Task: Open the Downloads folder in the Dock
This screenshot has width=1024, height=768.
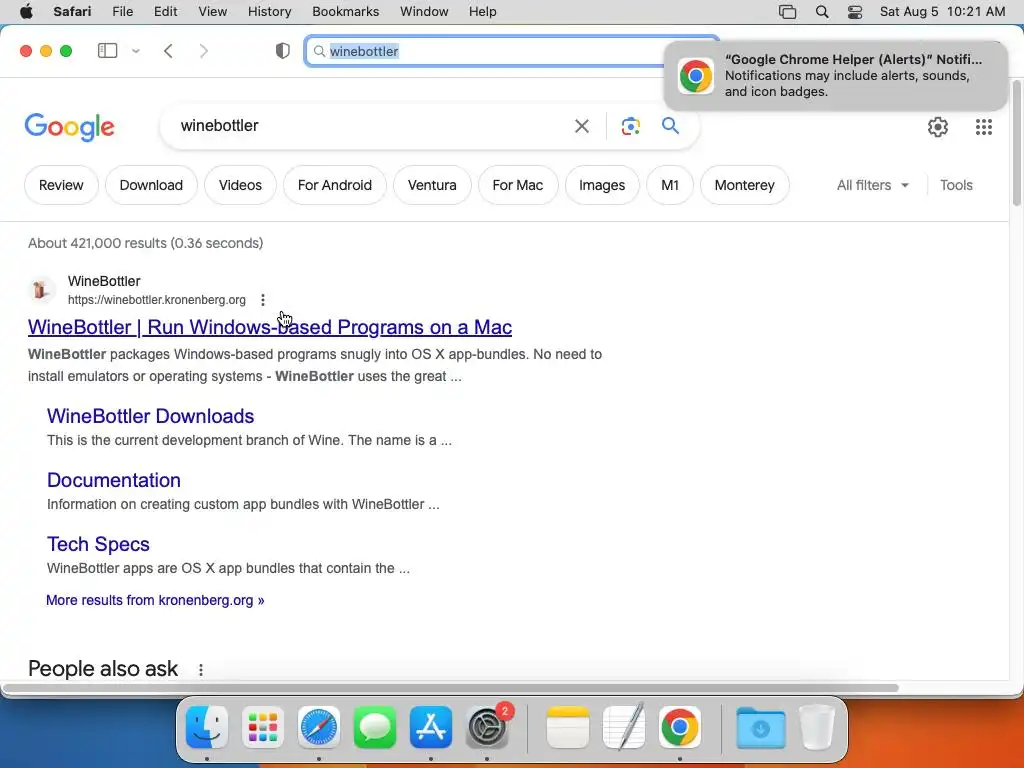Action: point(760,727)
